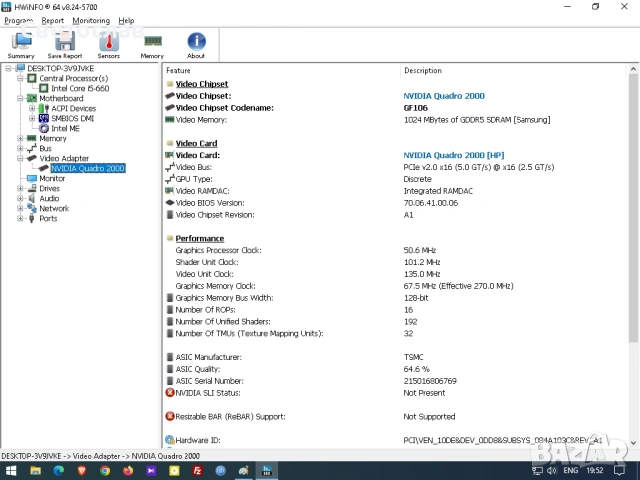Viewport: 640px width, 480px height.
Task: Collapse the Video Adapter node
Action: coord(20,158)
